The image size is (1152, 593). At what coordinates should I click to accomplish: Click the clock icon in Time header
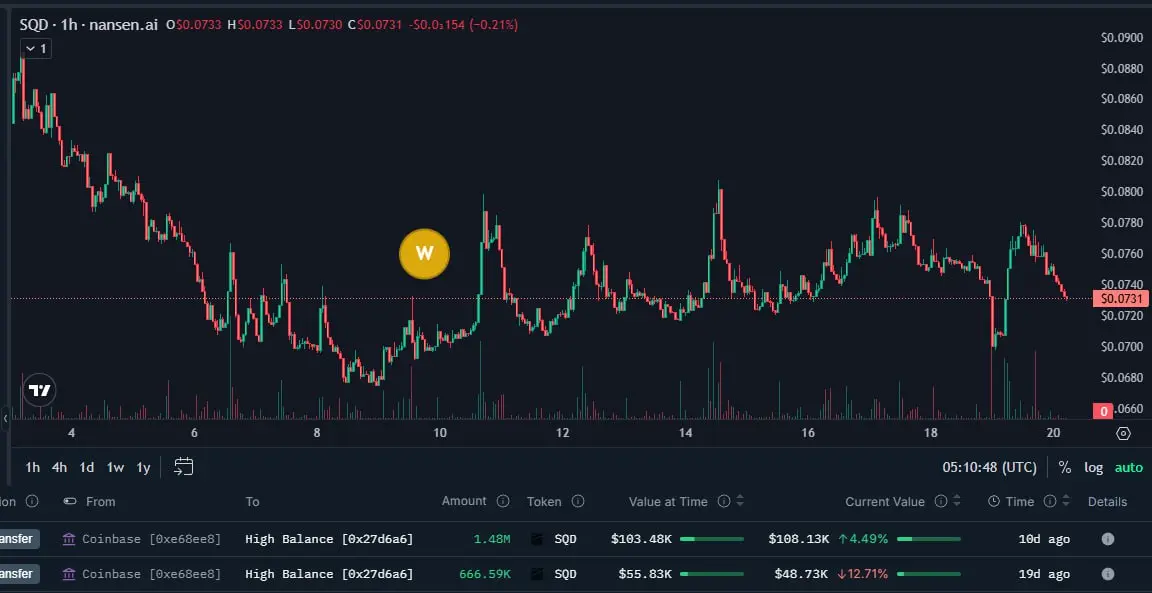coord(994,501)
